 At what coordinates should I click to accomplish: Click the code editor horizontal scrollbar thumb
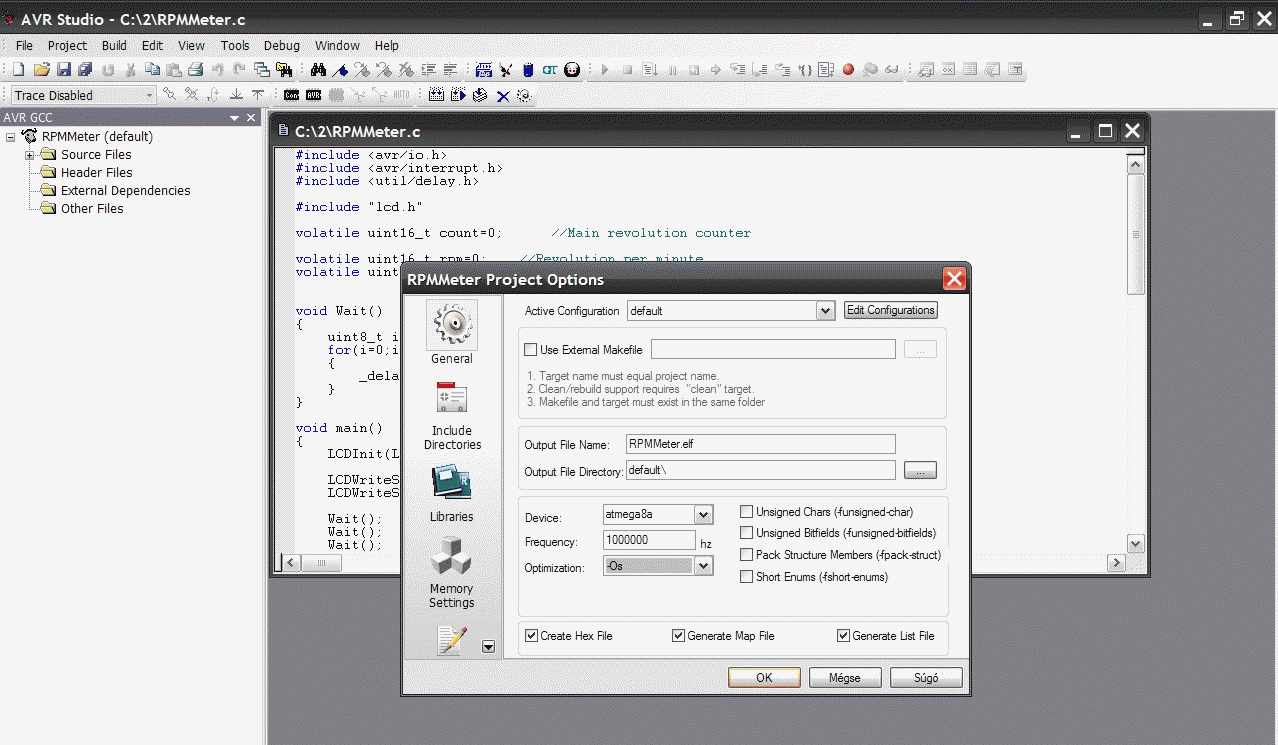(322, 564)
